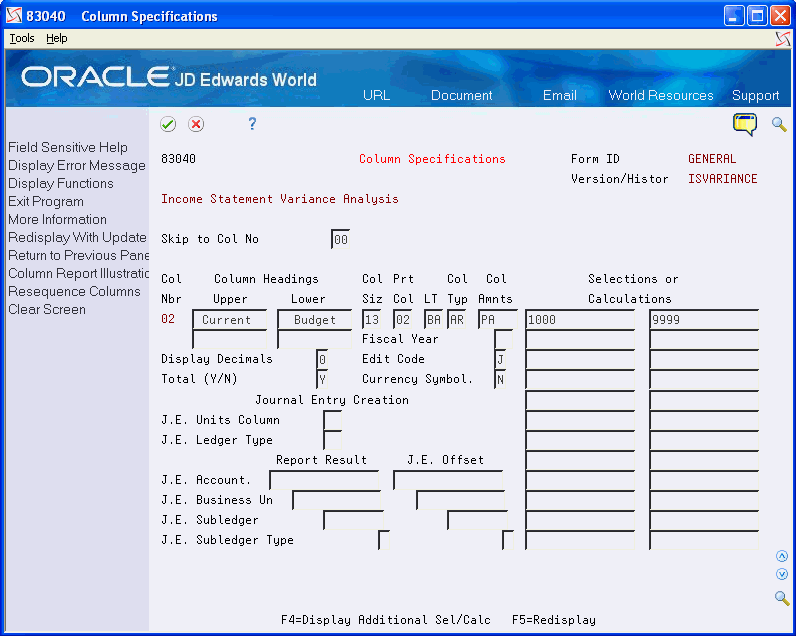The width and height of the screenshot is (796, 636).
Task: Click the J.E. Units Column field
Action: (333, 420)
